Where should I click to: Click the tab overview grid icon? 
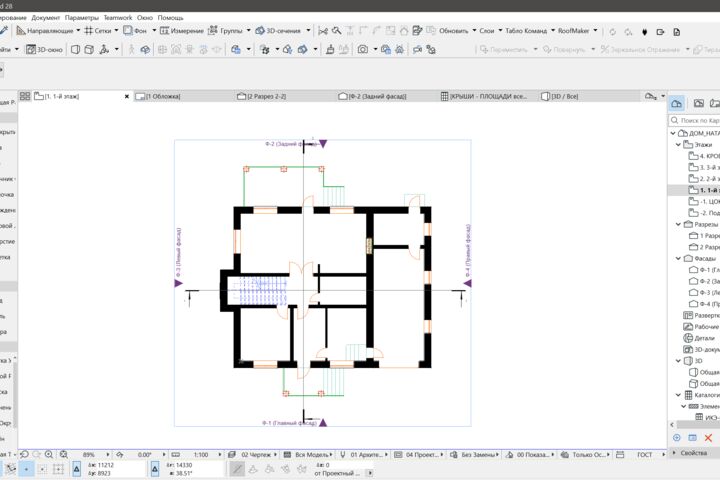(x=25, y=96)
